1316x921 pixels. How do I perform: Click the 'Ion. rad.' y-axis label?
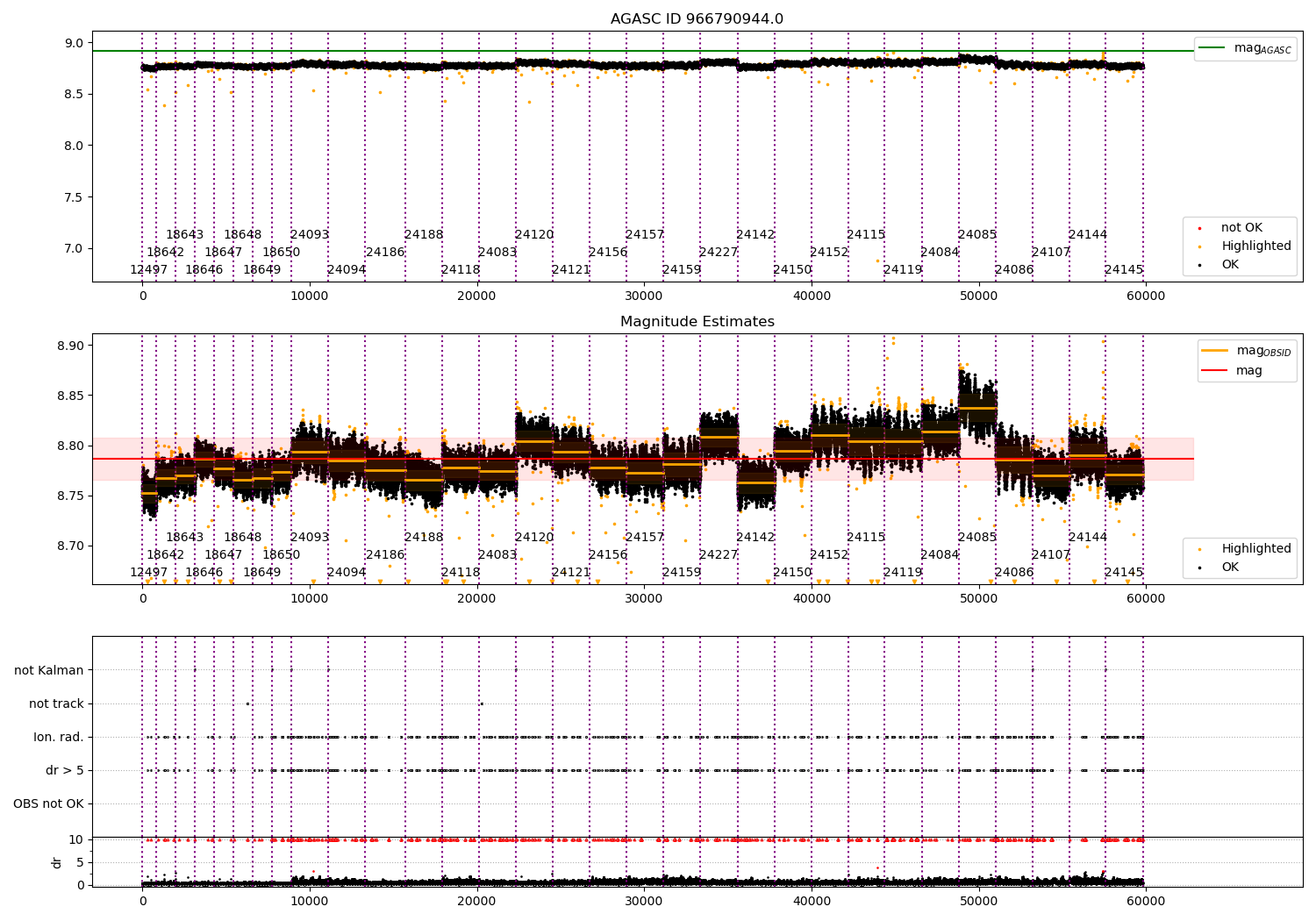pyautogui.click(x=59, y=737)
